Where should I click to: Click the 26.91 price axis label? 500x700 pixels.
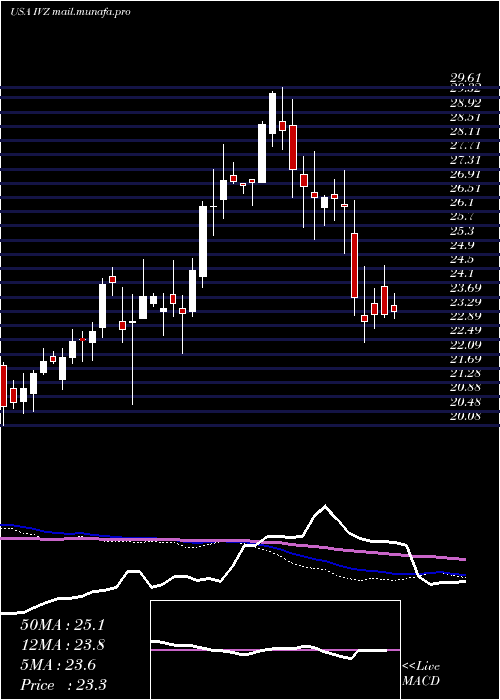(x=465, y=174)
